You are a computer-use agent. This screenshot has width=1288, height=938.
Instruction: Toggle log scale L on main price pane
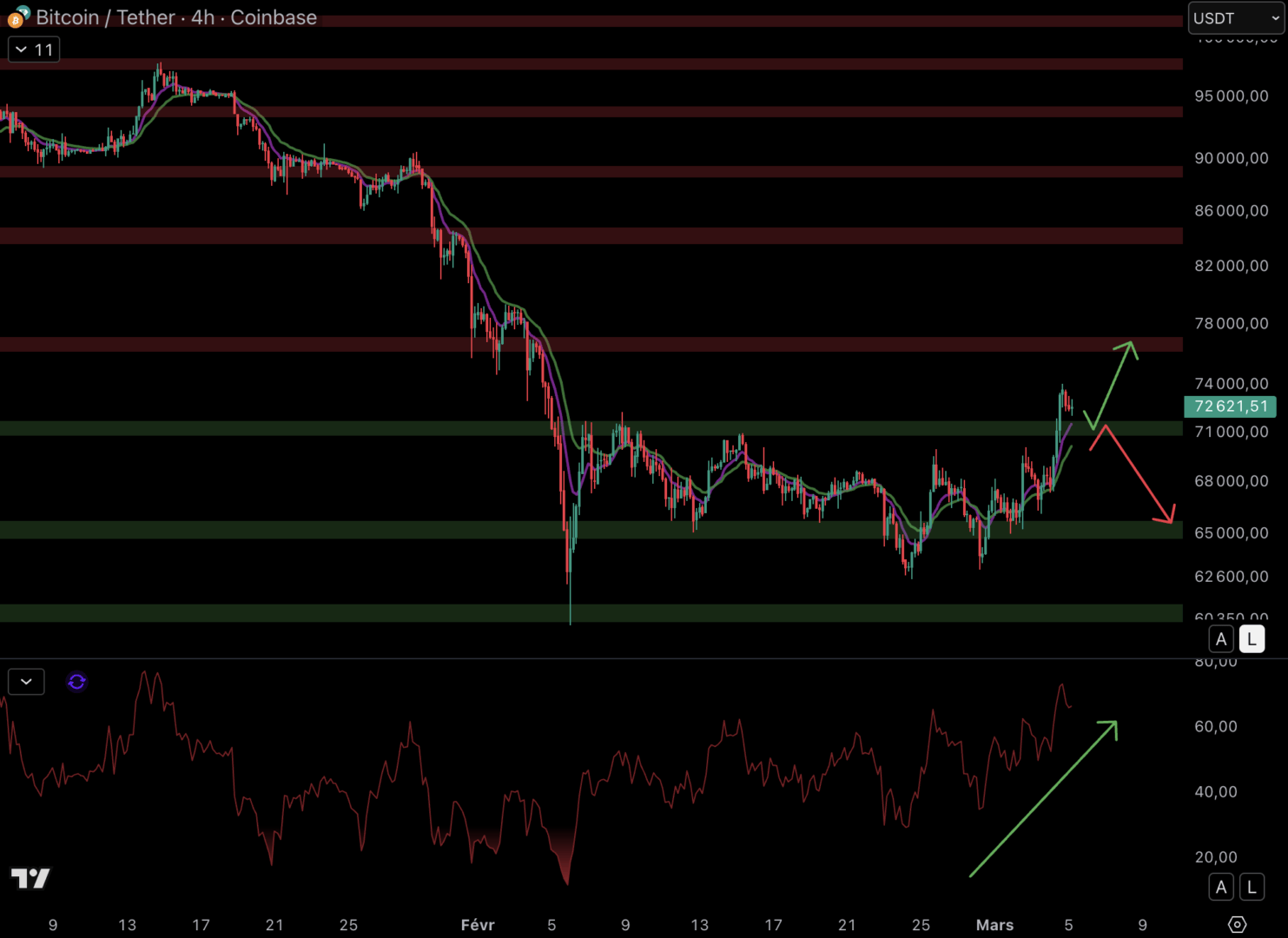[1252, 639]
